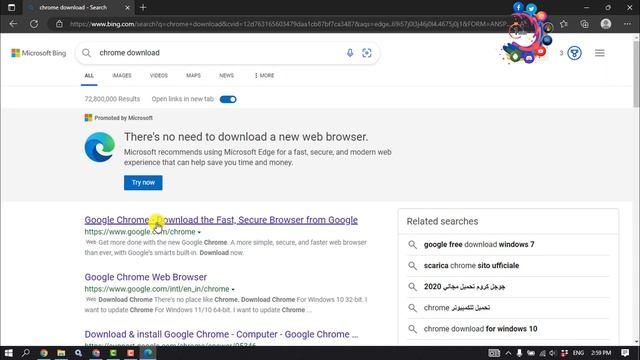
Task: Search related 'scarica chrome sito ufficiale'
Action: [471, 266]
